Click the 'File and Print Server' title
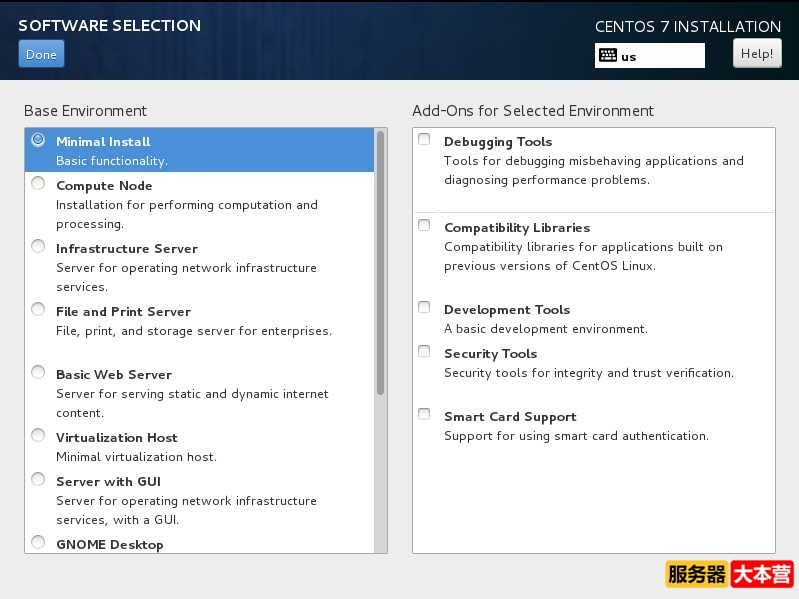The height and width of the screenshot is (599, 799). [123, 312]
